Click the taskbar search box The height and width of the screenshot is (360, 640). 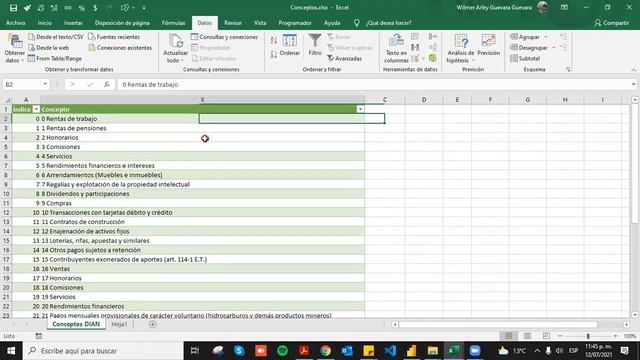point(103,351)
